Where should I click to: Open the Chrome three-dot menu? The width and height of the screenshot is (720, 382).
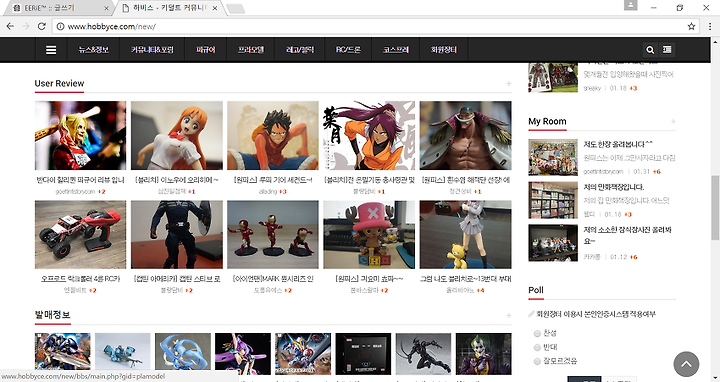pyautogui.click(x=709, y=26)
